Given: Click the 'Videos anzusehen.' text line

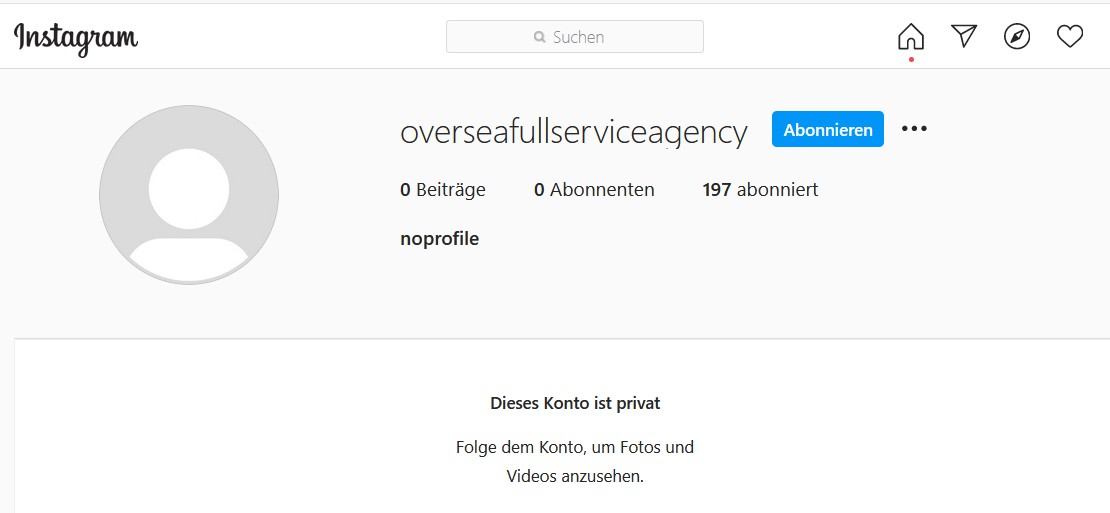Looking at the screenshot, I should pyautogui.click(x=575, y=476).
